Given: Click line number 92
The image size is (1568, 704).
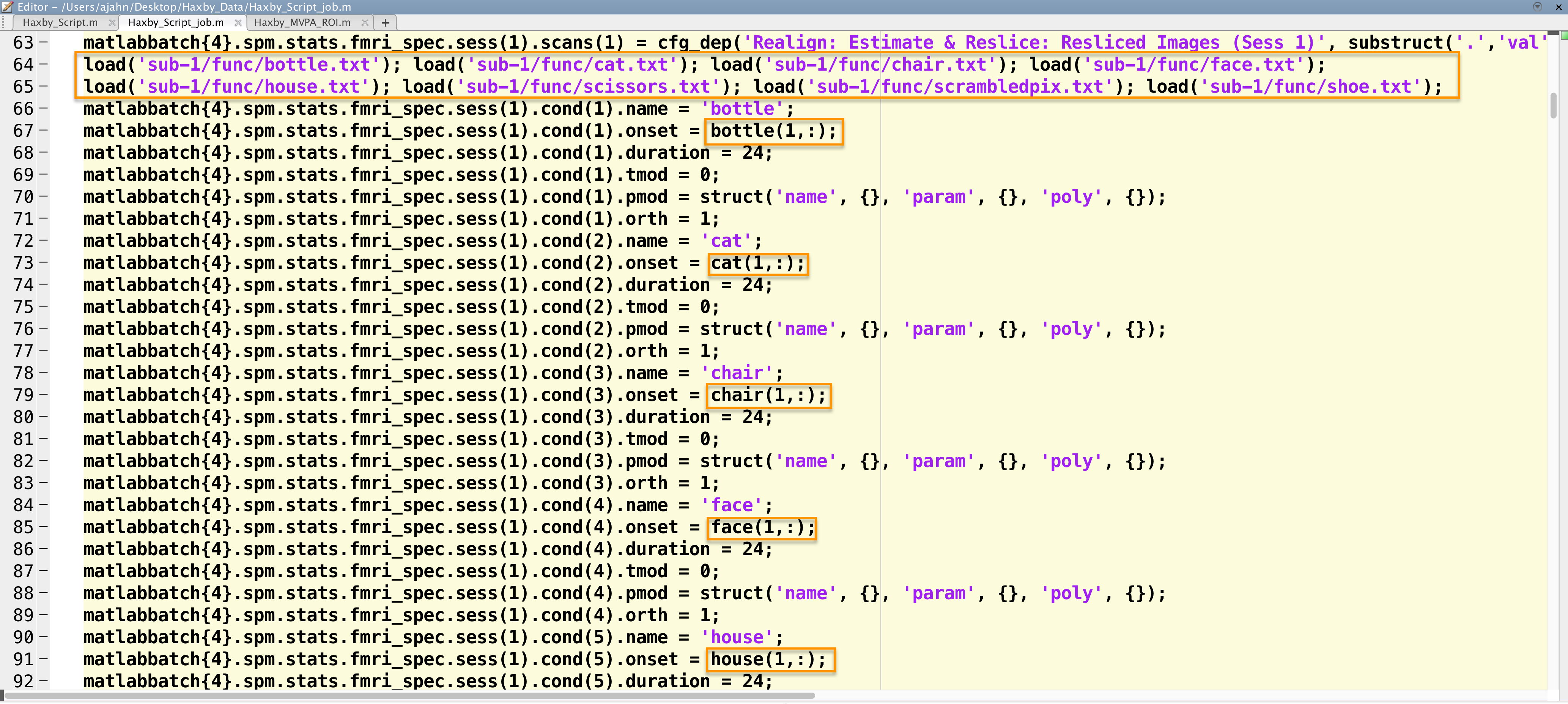Looking at the screenshot, I should point(23,681).
